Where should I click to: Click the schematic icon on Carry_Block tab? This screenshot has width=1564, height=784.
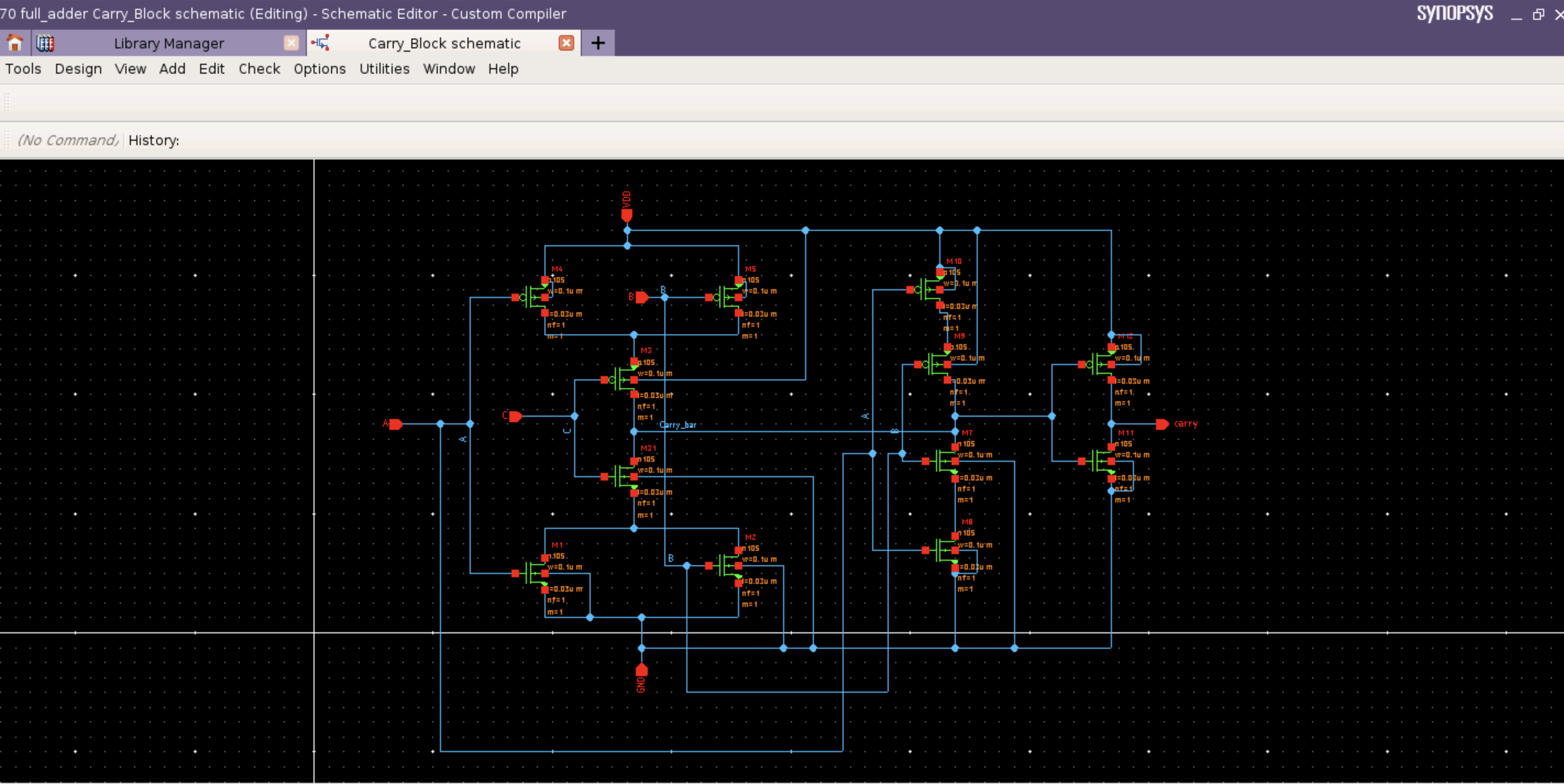point(321,42)
